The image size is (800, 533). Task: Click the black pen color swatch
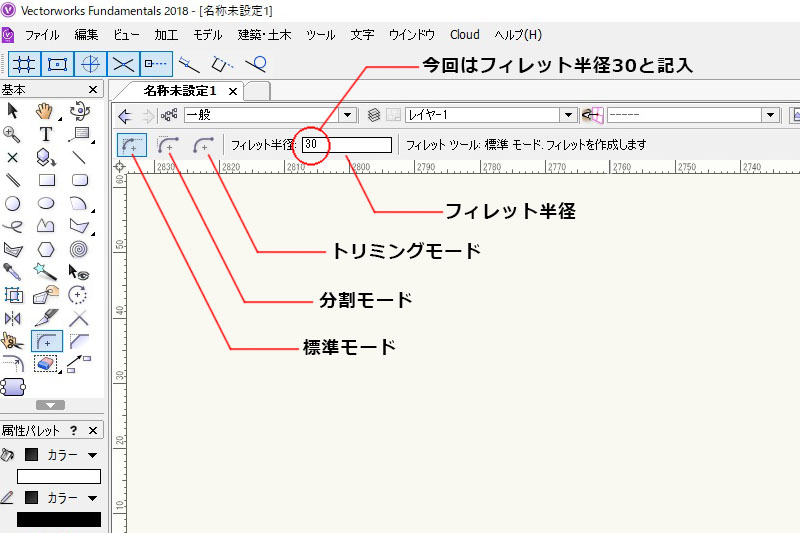coord(59,519)
